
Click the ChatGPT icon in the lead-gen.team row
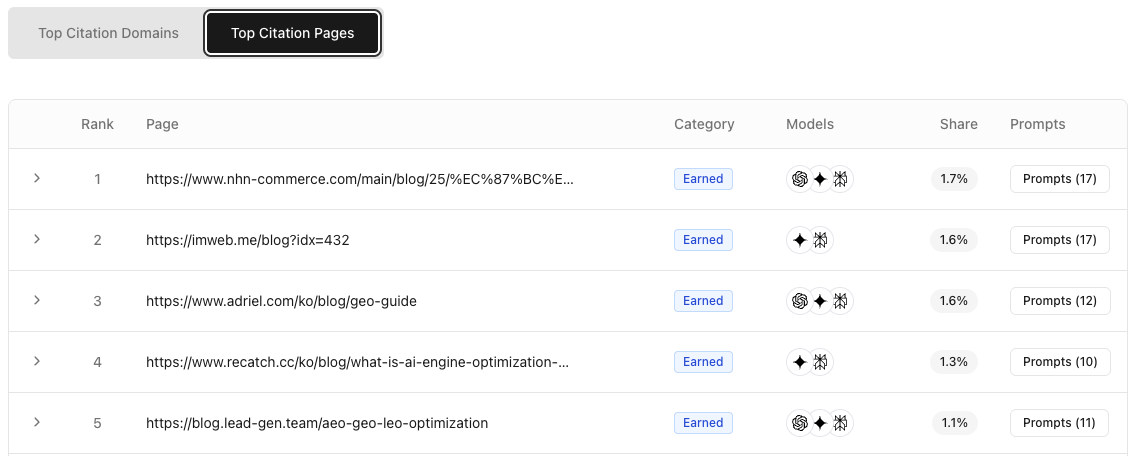[x=800, y=423]
